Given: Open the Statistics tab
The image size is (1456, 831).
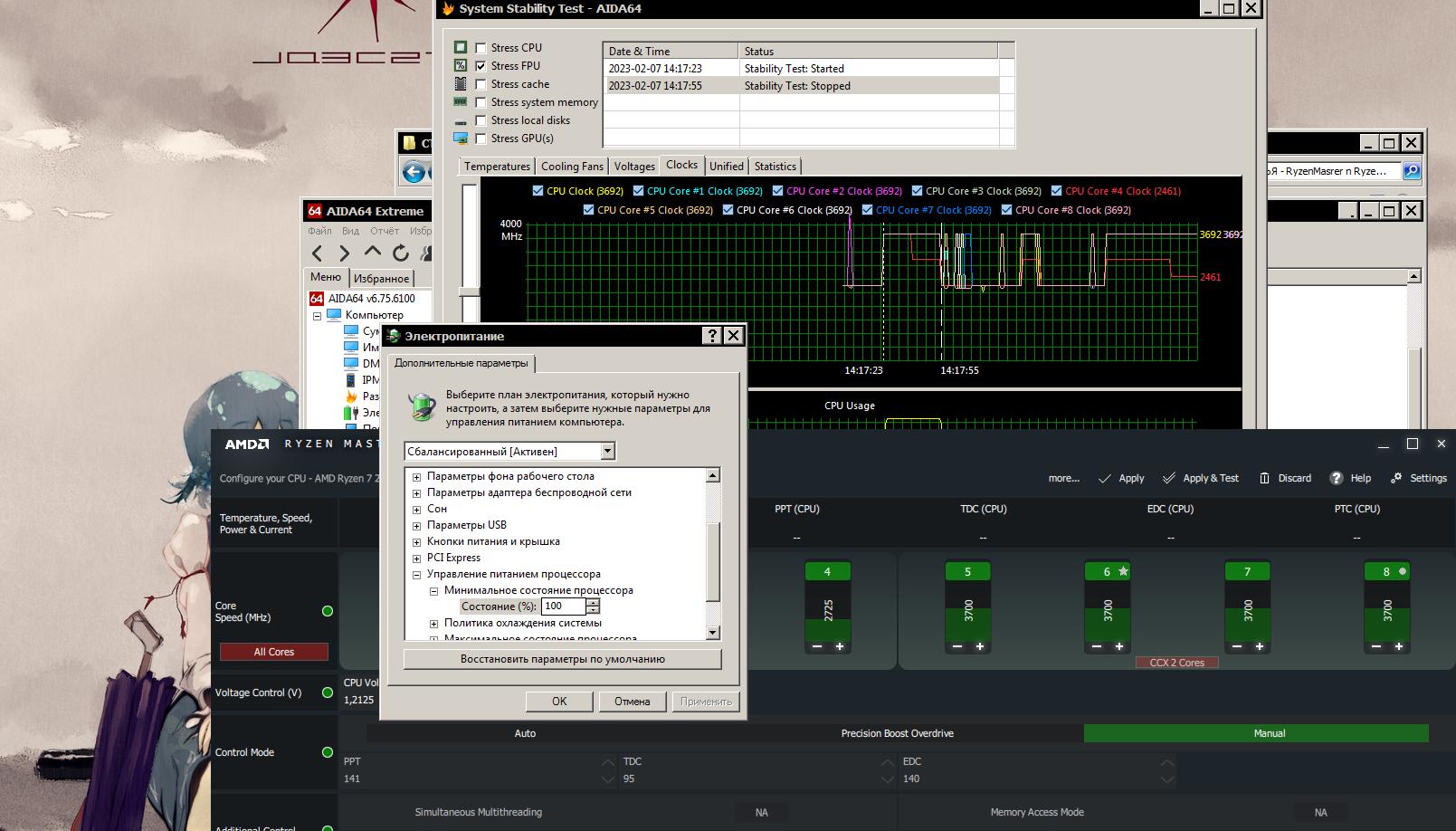Looking at the screenshot, I should pos(775,167).
